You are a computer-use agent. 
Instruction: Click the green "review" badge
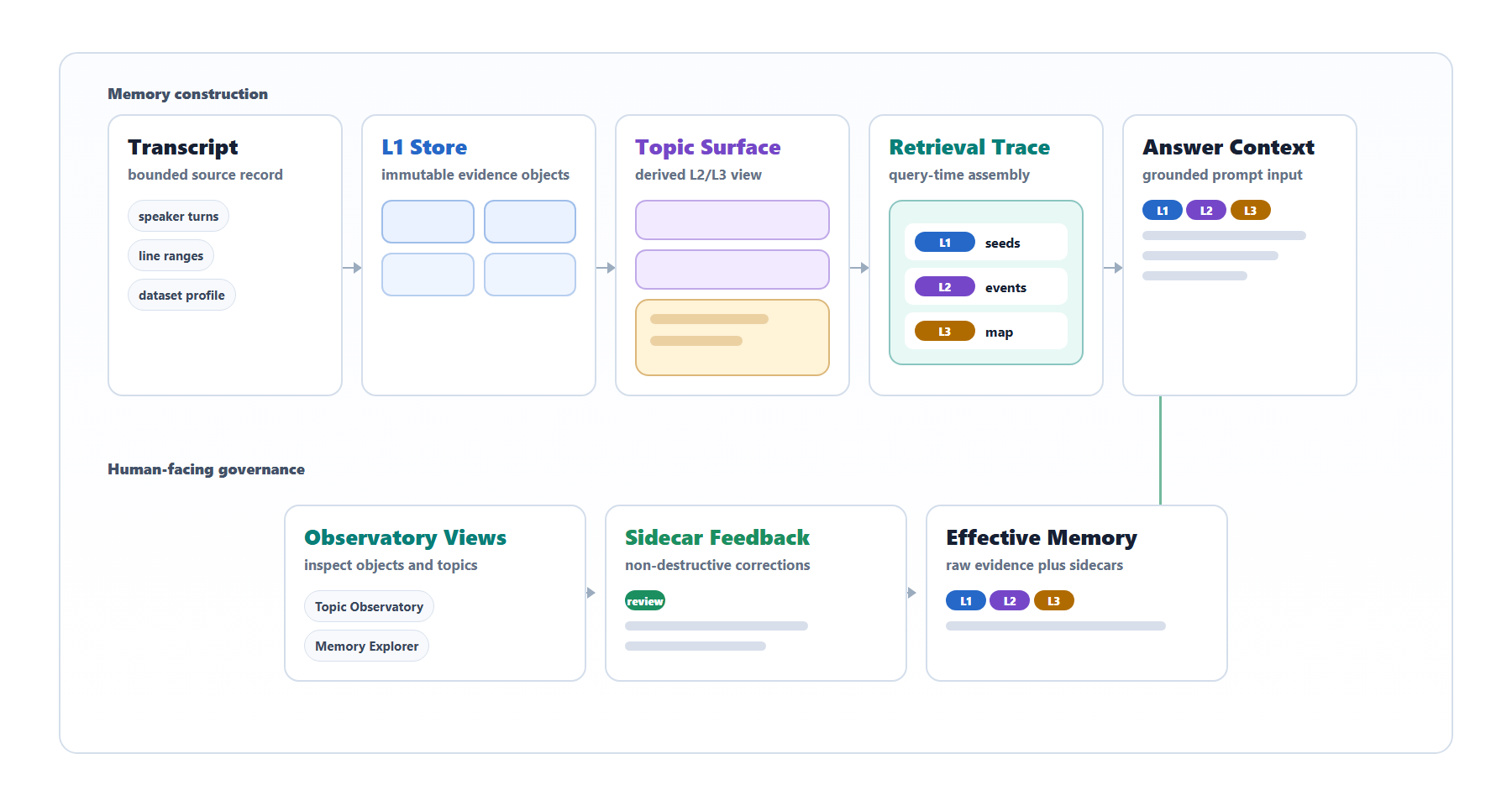point(645,600)
